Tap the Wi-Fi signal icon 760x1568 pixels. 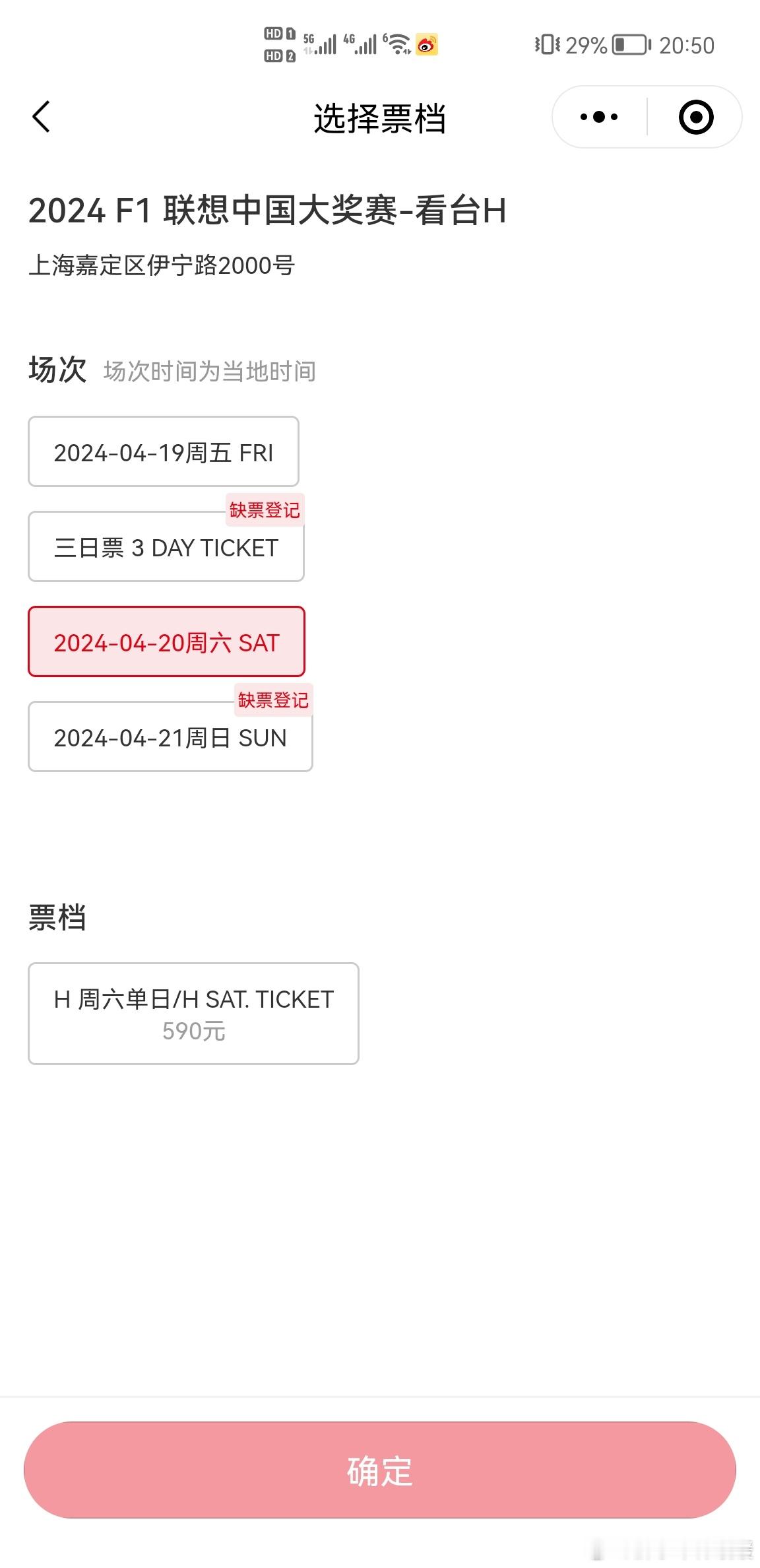pos(397,44)
